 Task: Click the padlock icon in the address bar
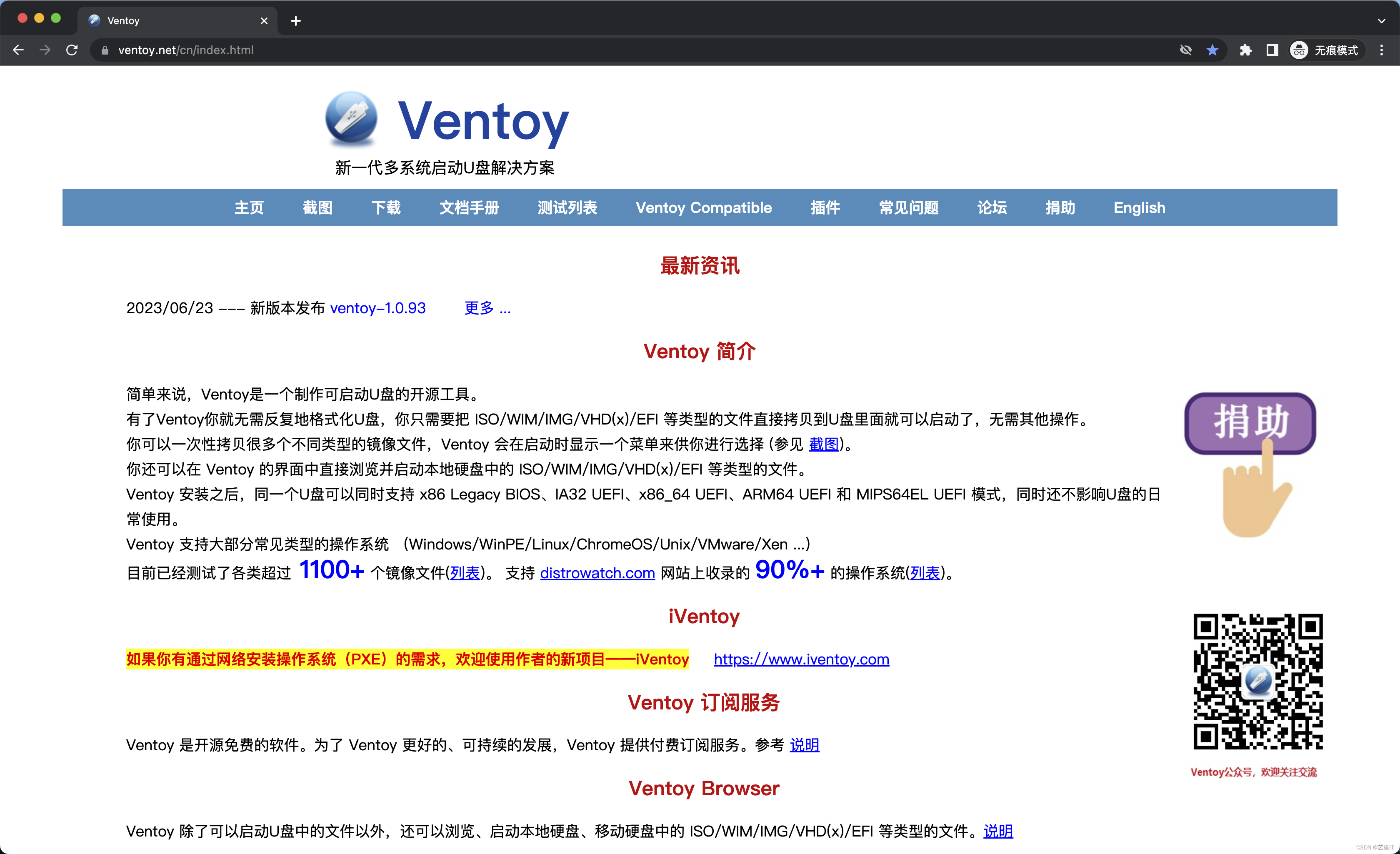[105, 50]
